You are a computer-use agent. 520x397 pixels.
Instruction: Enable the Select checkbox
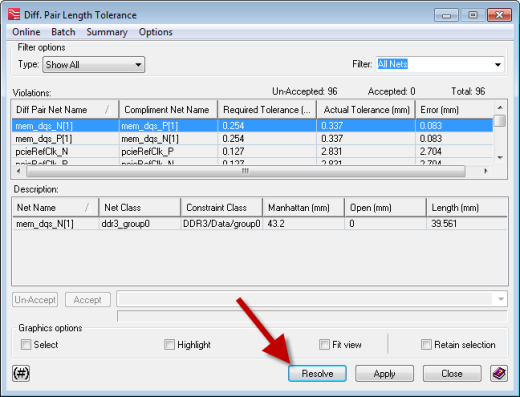pos(26,344)
